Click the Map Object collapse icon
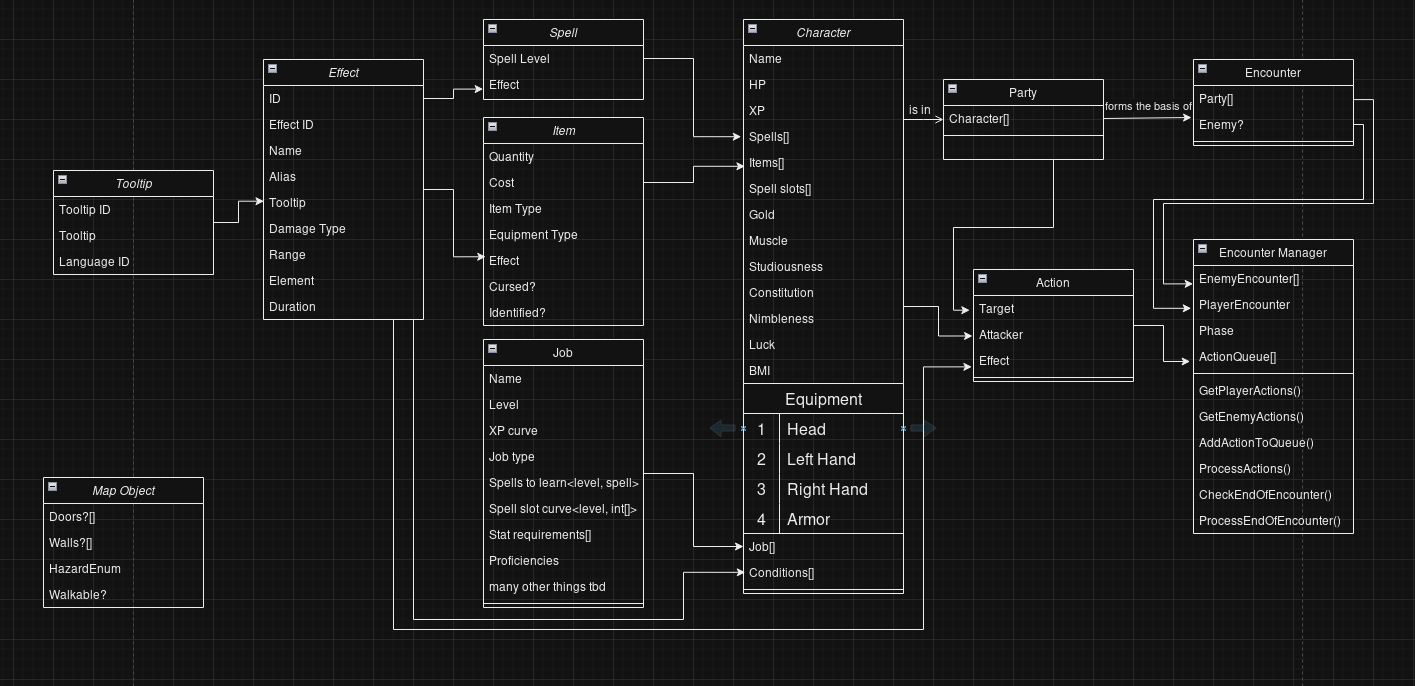 53,487
